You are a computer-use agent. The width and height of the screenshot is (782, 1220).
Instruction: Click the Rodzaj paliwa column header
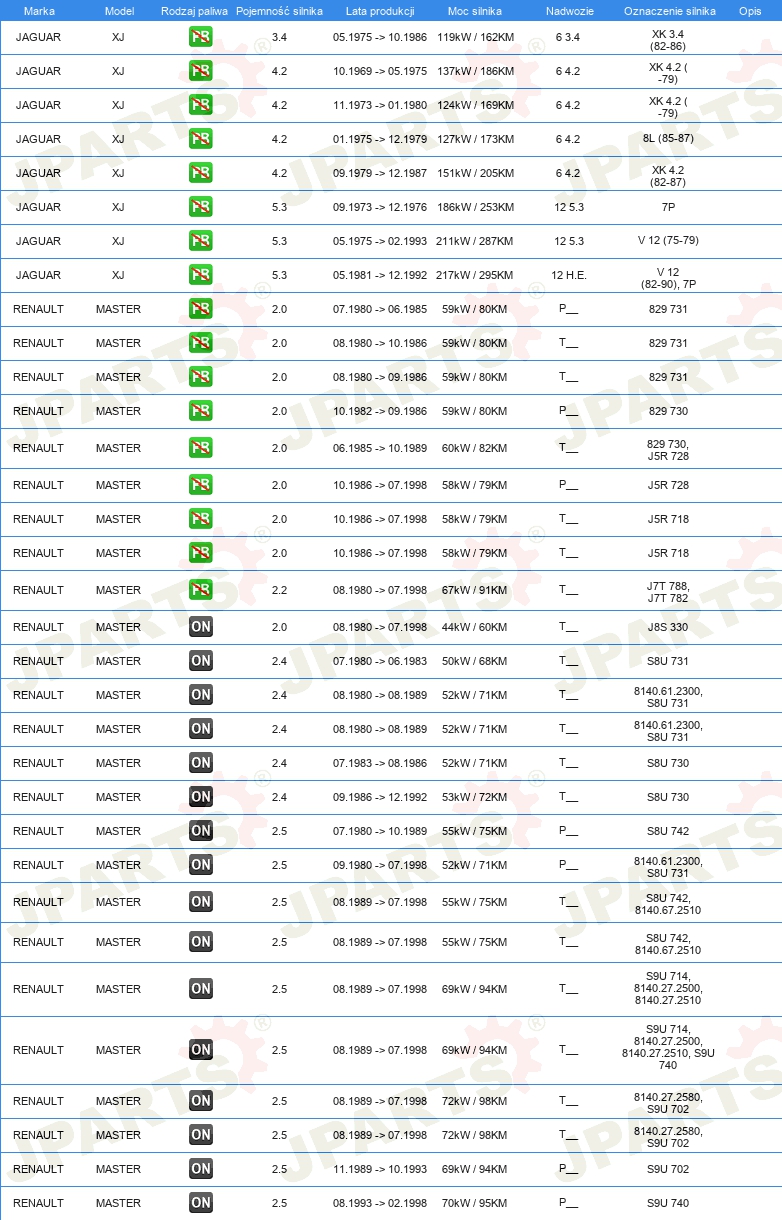tap(194, 11)
